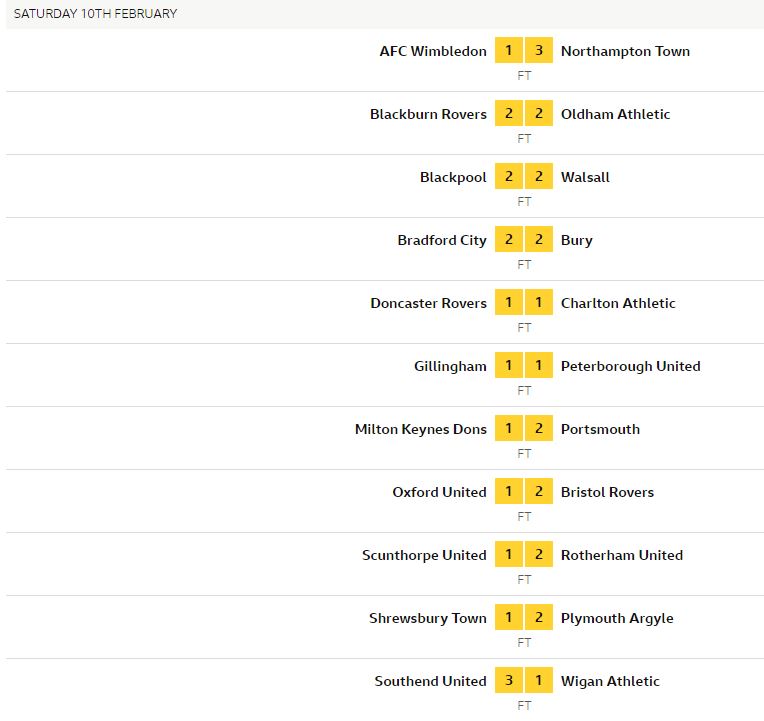Image resolution: width=764 pixels, height=721 pixels.
Task: Open the AFC Wimbledon team link
Action: 433,51
